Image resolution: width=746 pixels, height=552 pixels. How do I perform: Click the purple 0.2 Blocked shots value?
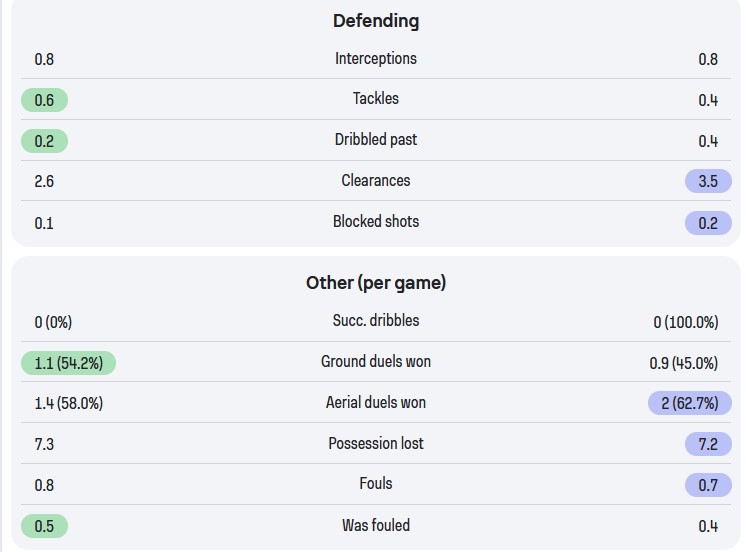tap(708, 223)
